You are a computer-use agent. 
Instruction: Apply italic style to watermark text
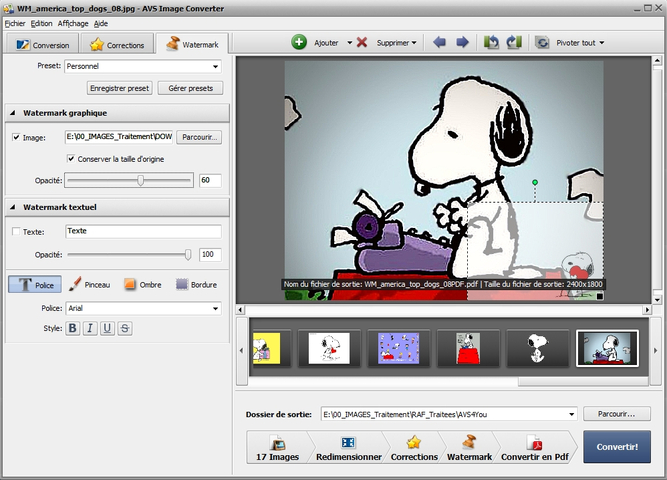coord(90,328)
